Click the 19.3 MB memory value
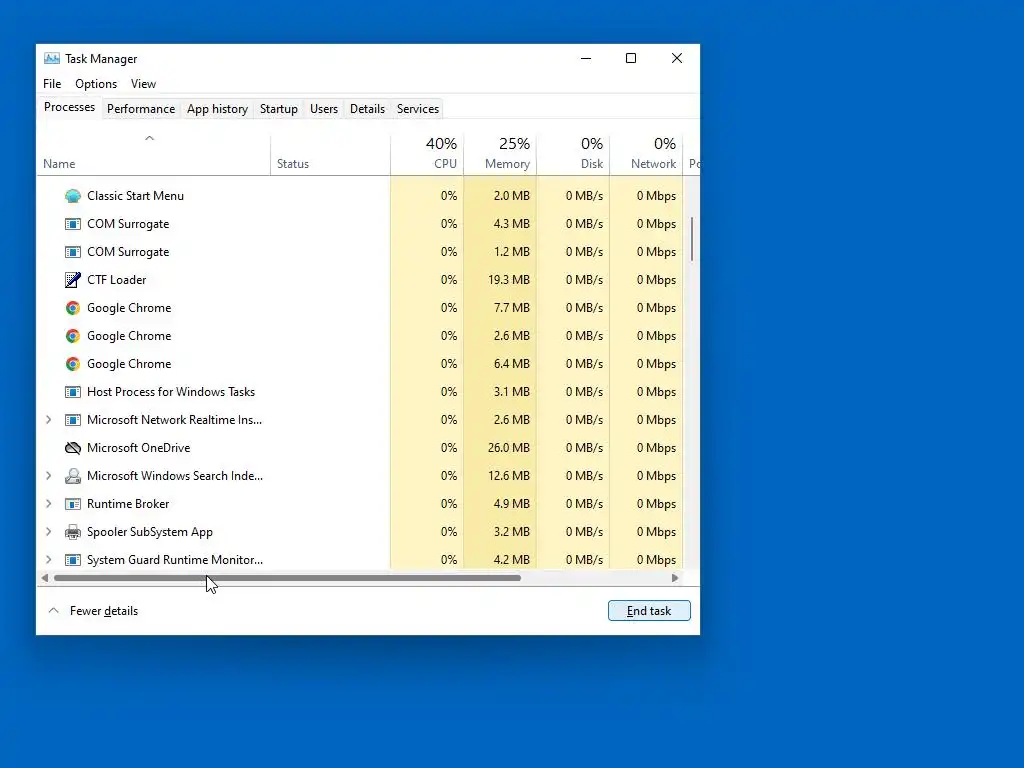Viewport: 1024px width, 768px height. click(x=509, y=280)
